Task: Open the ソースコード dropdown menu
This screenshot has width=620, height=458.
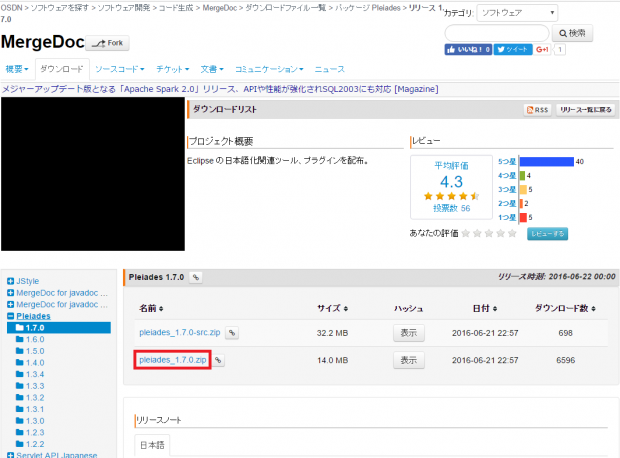Action: (119, 69)
